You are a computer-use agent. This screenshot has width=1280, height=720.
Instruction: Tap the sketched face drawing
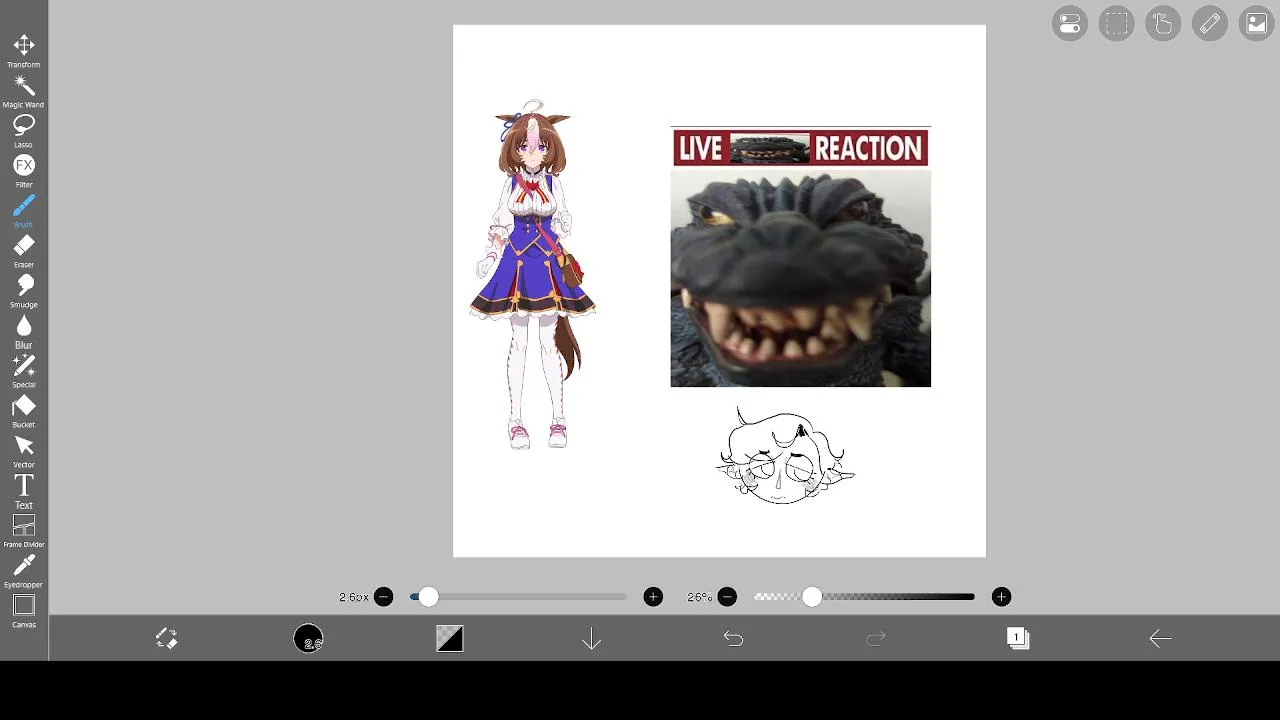click(786, 456)
